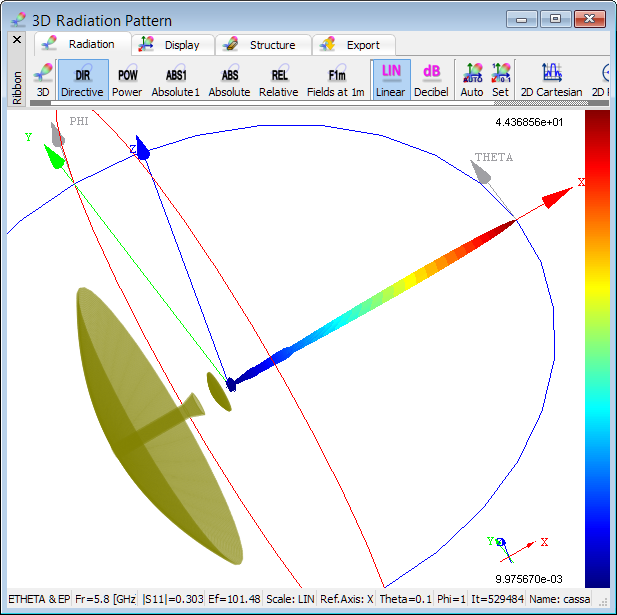Select the Power (POW) pattern icon
617x615 pixels.
click(127, 80)
